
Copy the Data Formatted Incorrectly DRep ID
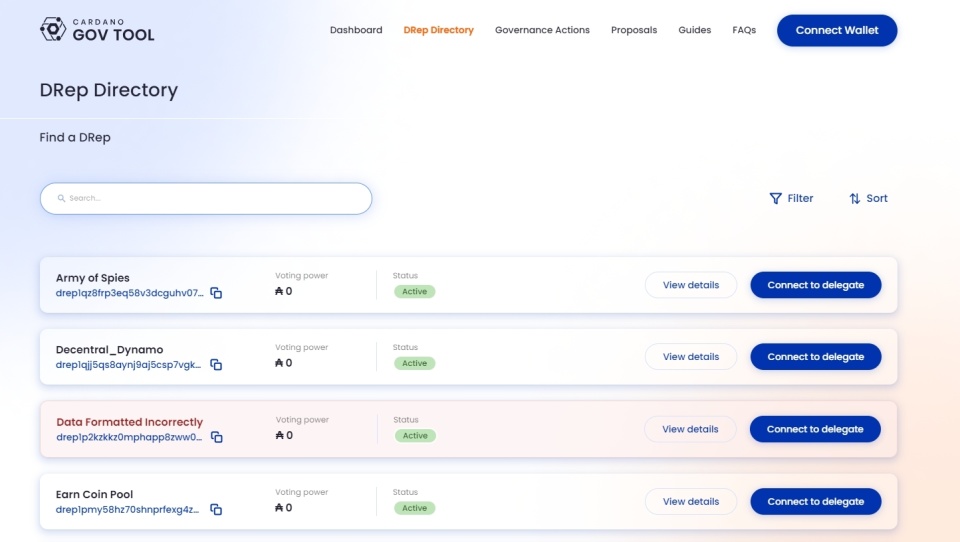(216, 437)
